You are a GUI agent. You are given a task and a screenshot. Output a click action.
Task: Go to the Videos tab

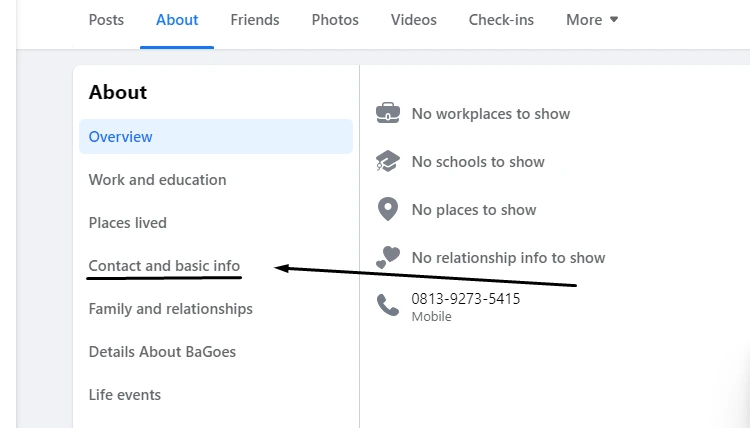click(x=414, y=20)
